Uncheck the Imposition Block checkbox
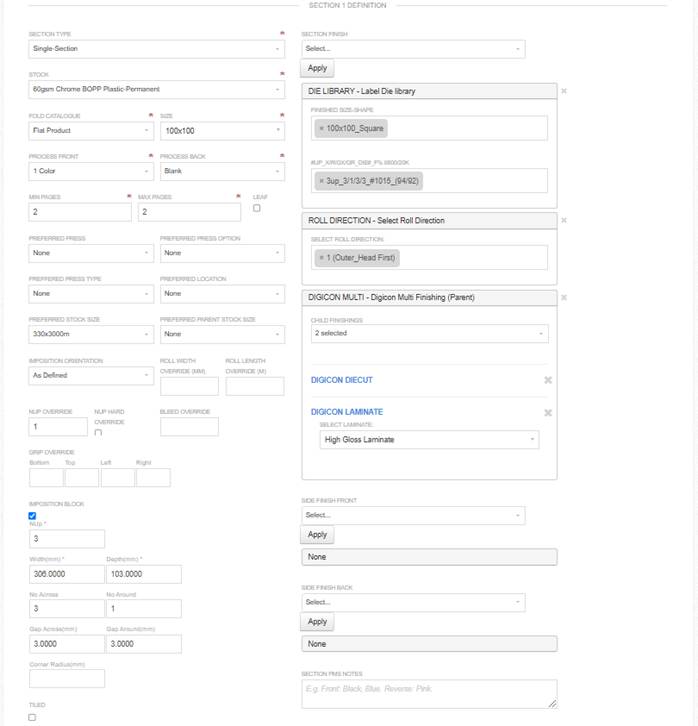 [32, 516]
